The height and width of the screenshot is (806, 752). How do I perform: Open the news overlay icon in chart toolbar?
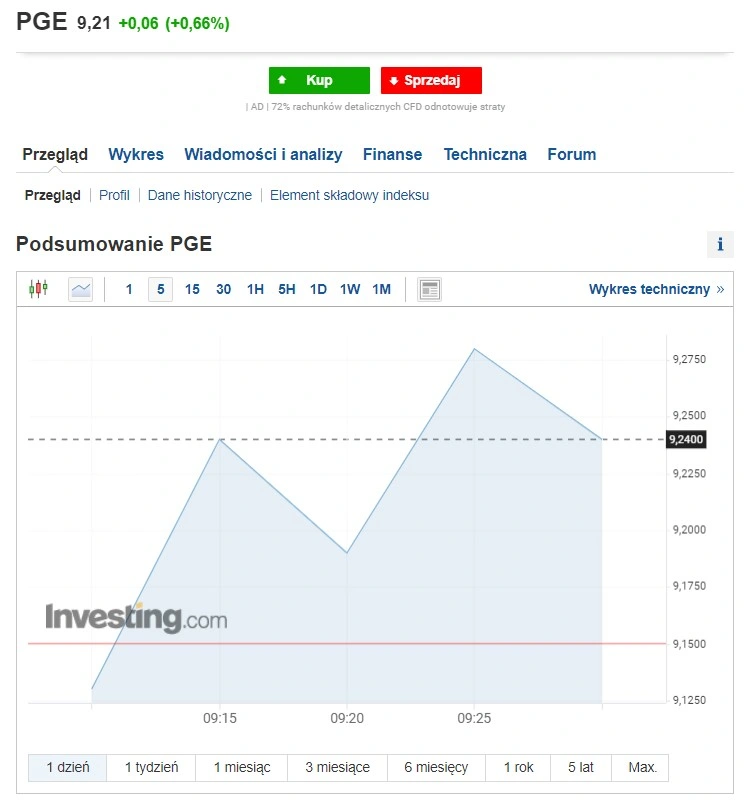429,289
